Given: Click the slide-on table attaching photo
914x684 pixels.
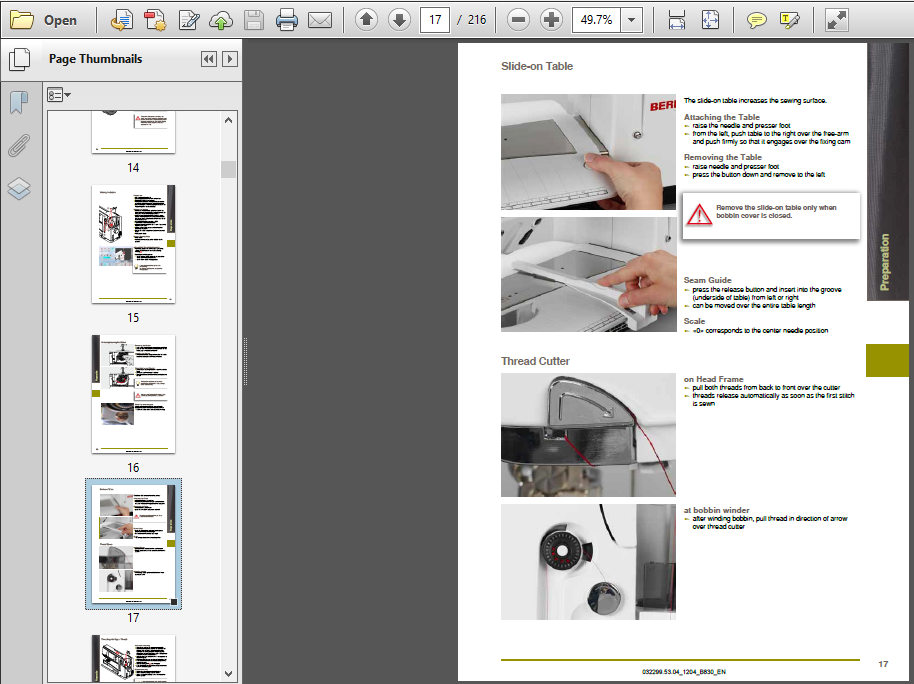Looking at the screenshot, I should point(589,152).
